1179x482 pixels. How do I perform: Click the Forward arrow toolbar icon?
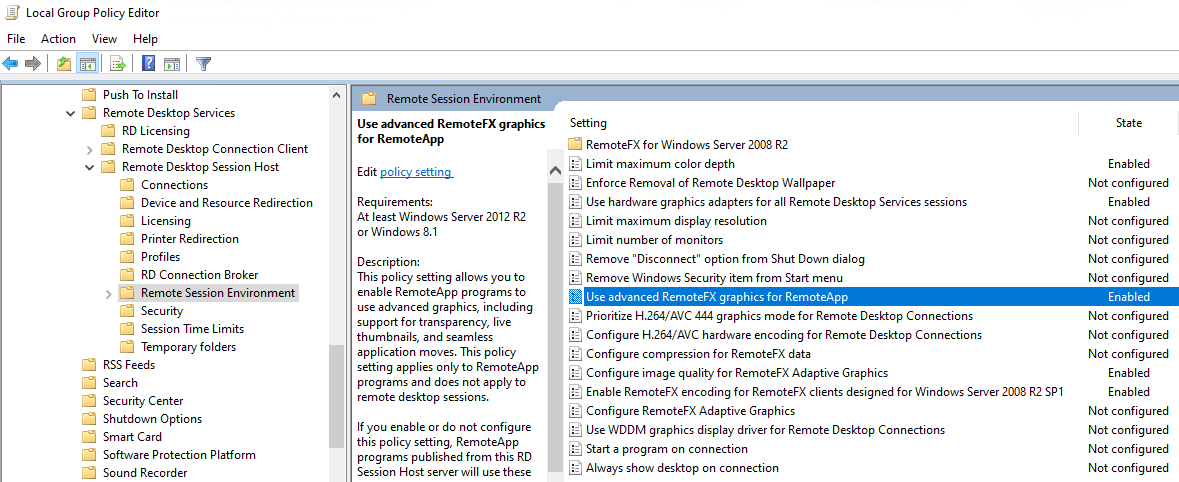click(x=32, y=64)
